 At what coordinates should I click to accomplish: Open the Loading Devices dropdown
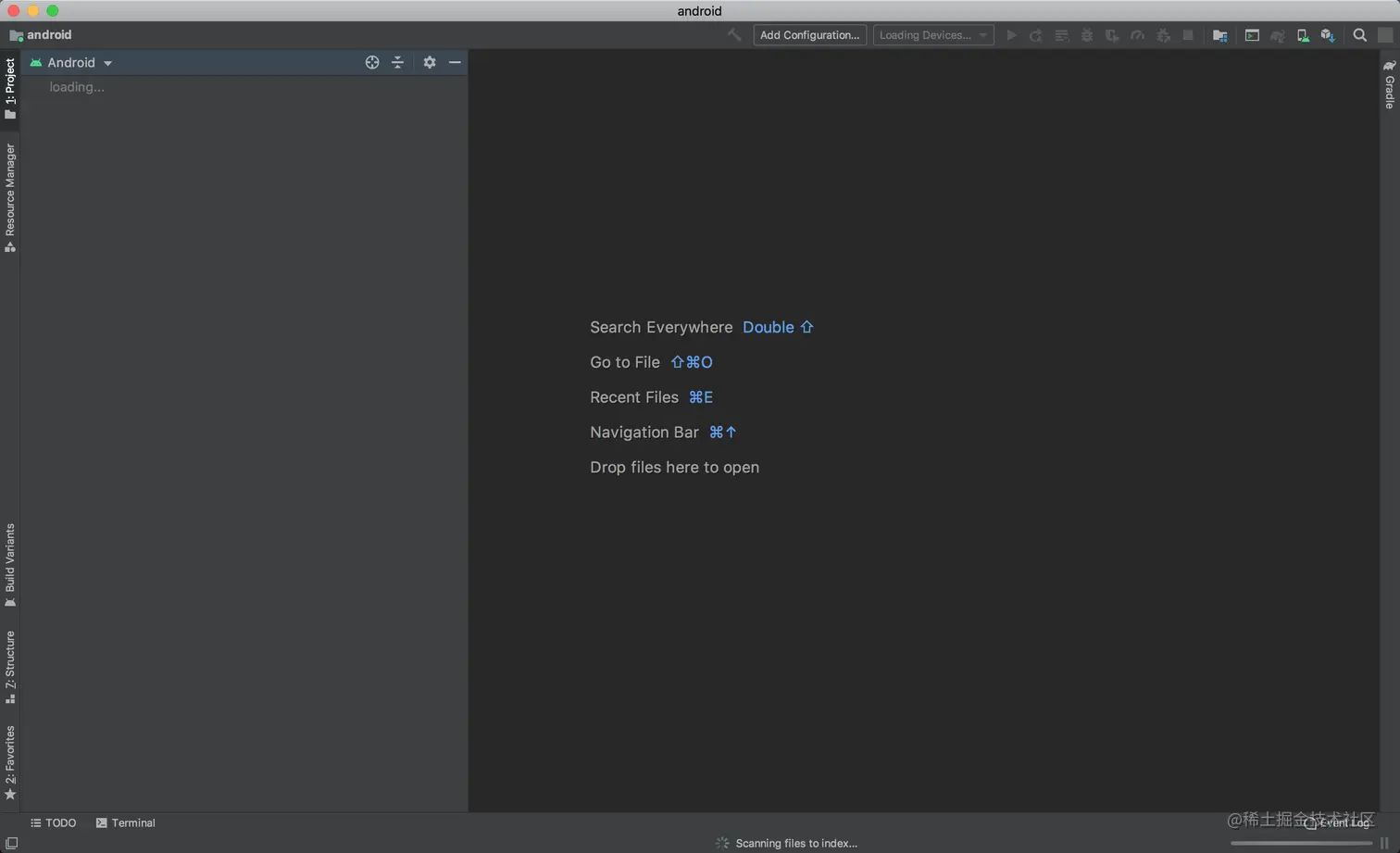933,35
